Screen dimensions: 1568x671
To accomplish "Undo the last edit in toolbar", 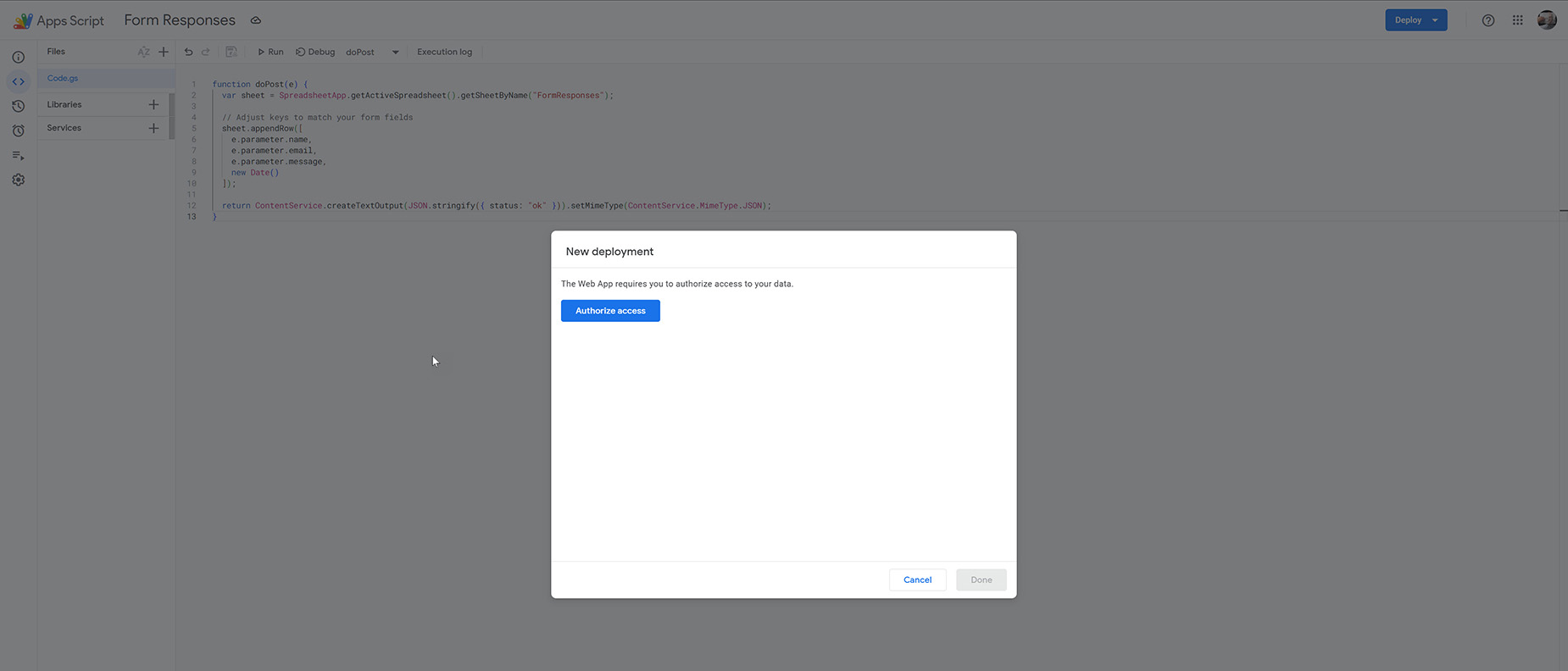I will (x=188, y=52).
